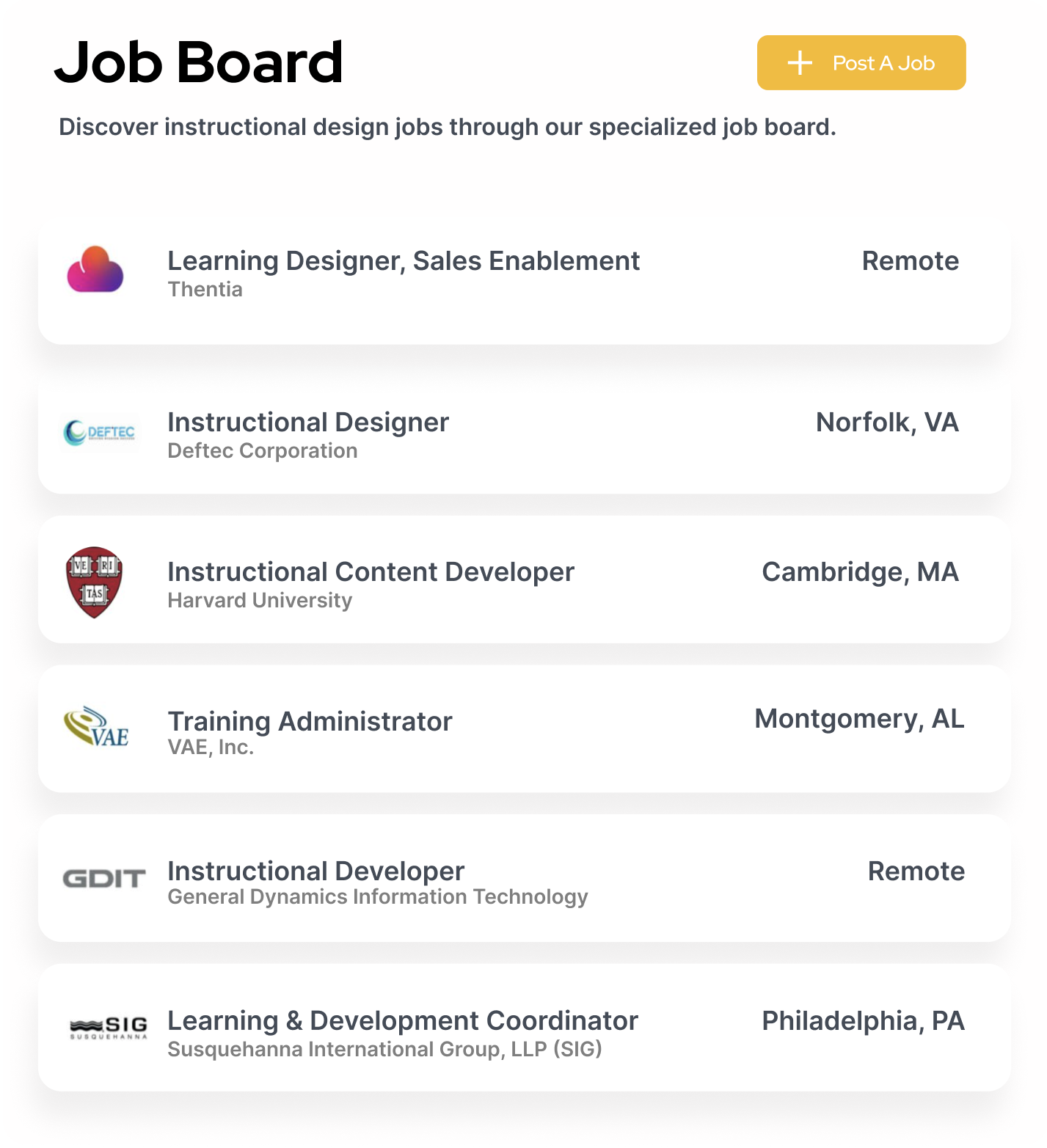Click the Montgomery, AL location text
This screenshot has width=1047, height=1148.
coord(859,719)
